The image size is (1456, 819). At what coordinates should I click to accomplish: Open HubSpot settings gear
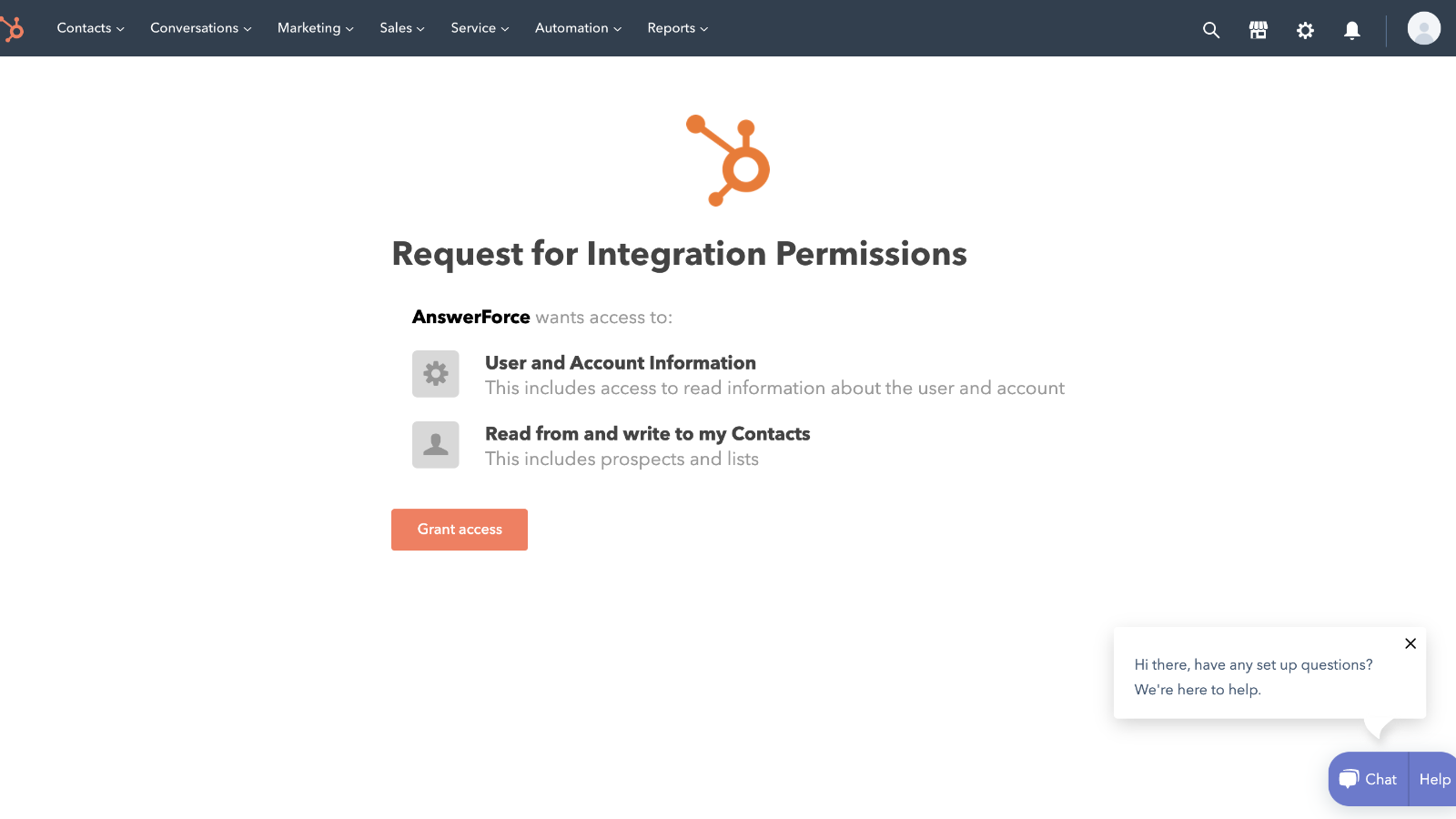point(1305,30)
